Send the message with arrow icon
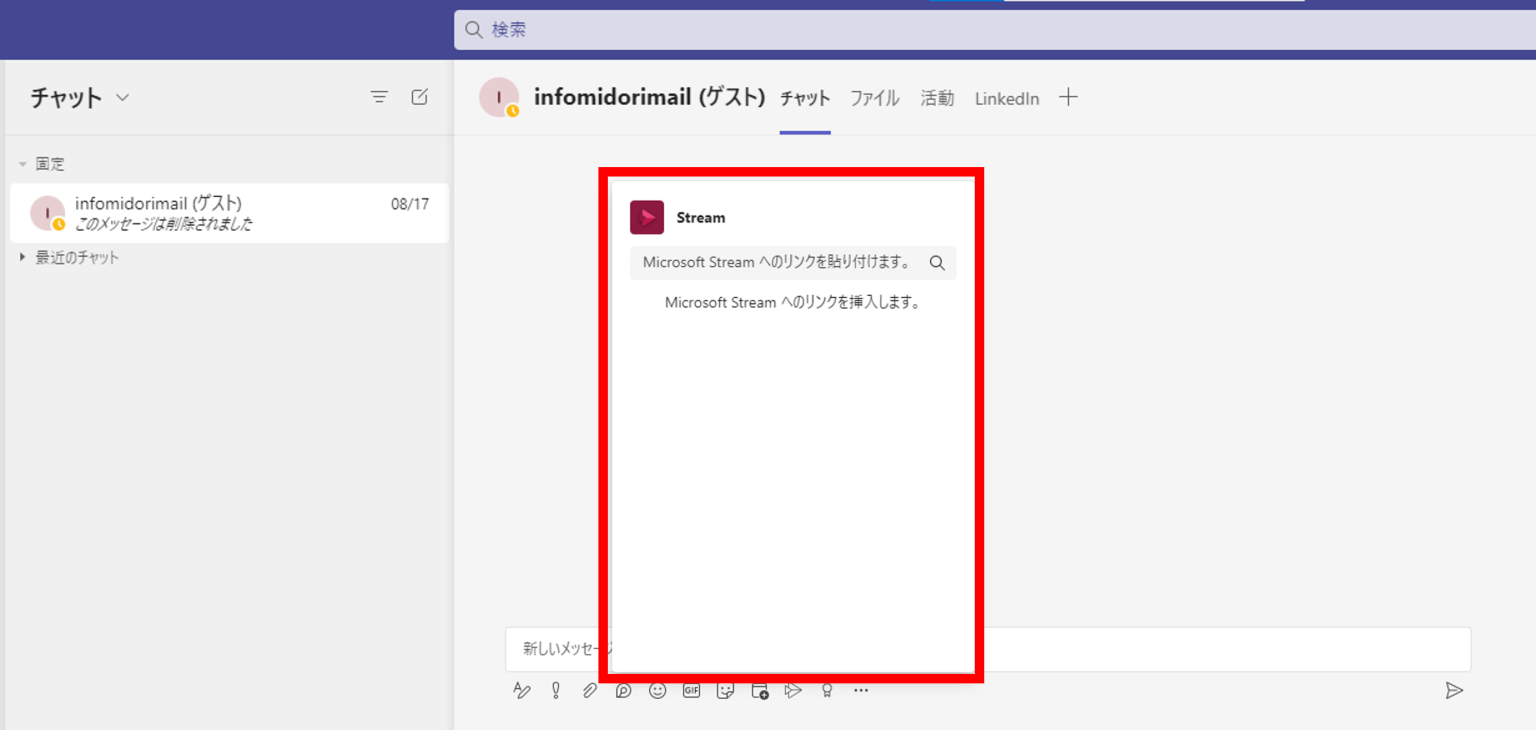1536x730 pixels. [1454, 691]
